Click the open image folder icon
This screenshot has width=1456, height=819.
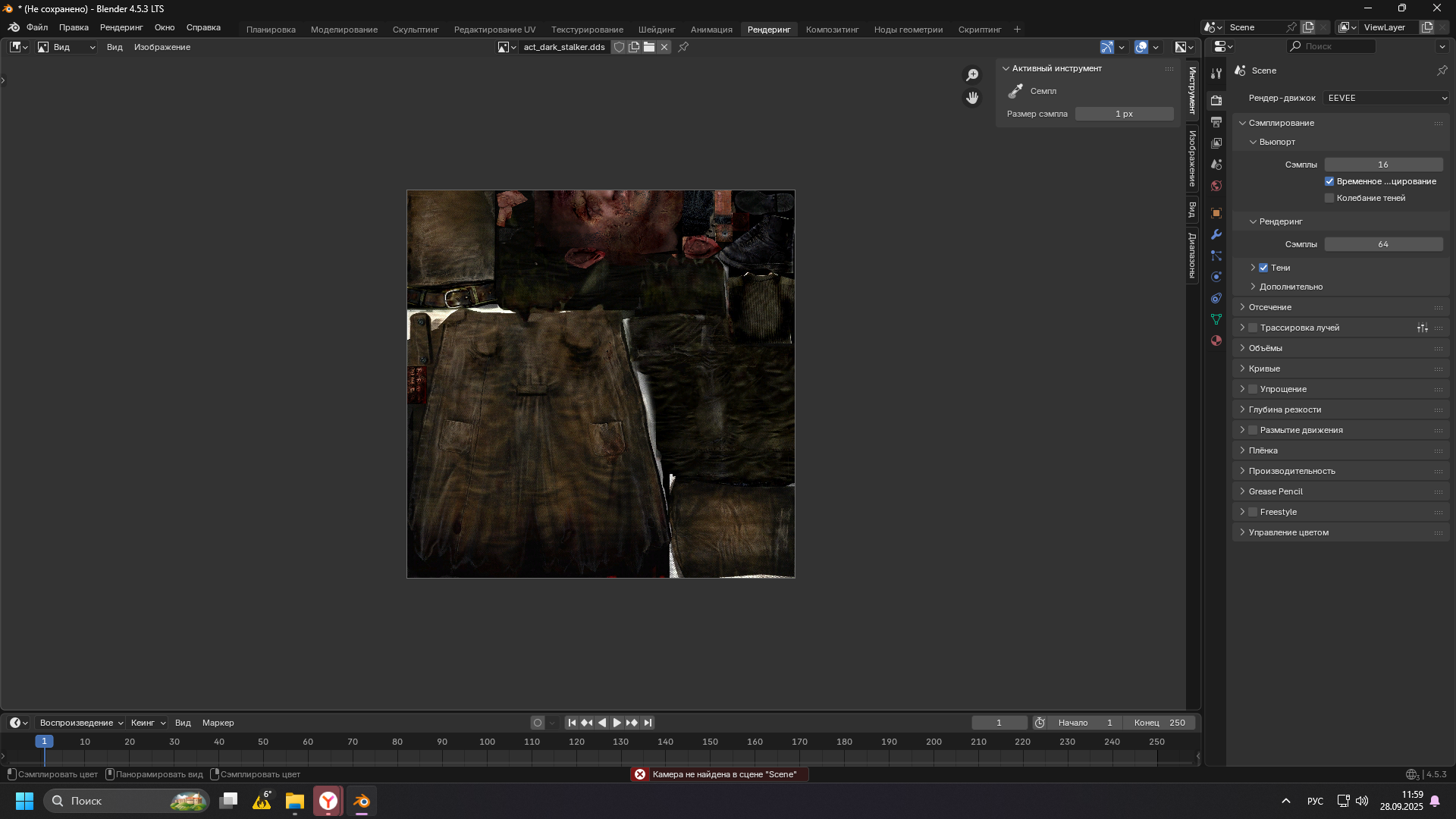649,47
